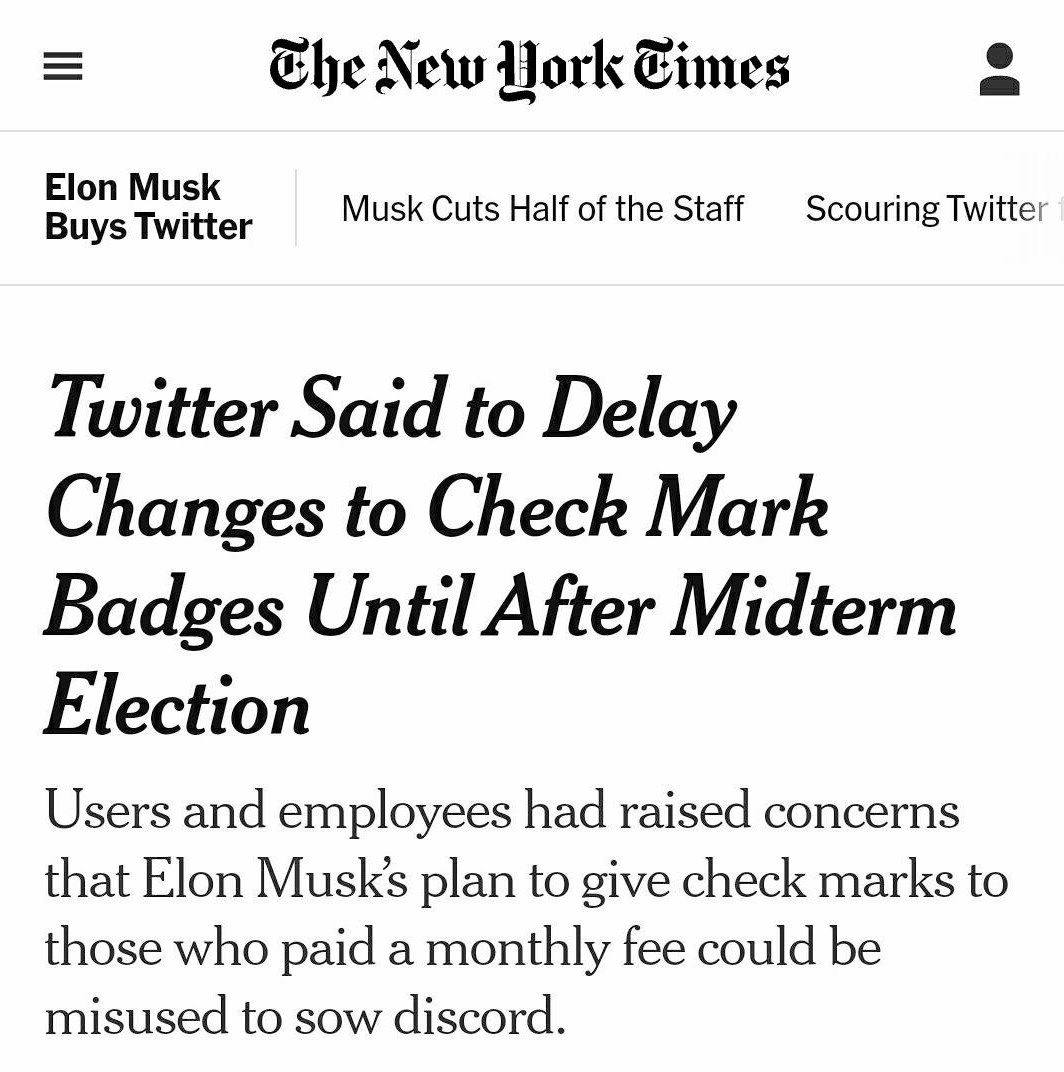This screenshot has width=1064, height=1072.
Task: Select the word "Midterm" in the headline
Action: [x=813, y=609]
